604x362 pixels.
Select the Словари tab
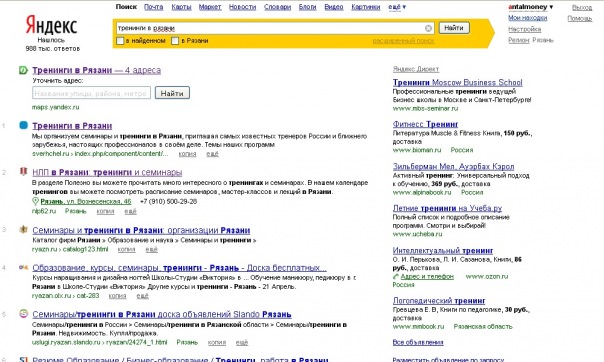pyautogui.click(x=277, y=7)
